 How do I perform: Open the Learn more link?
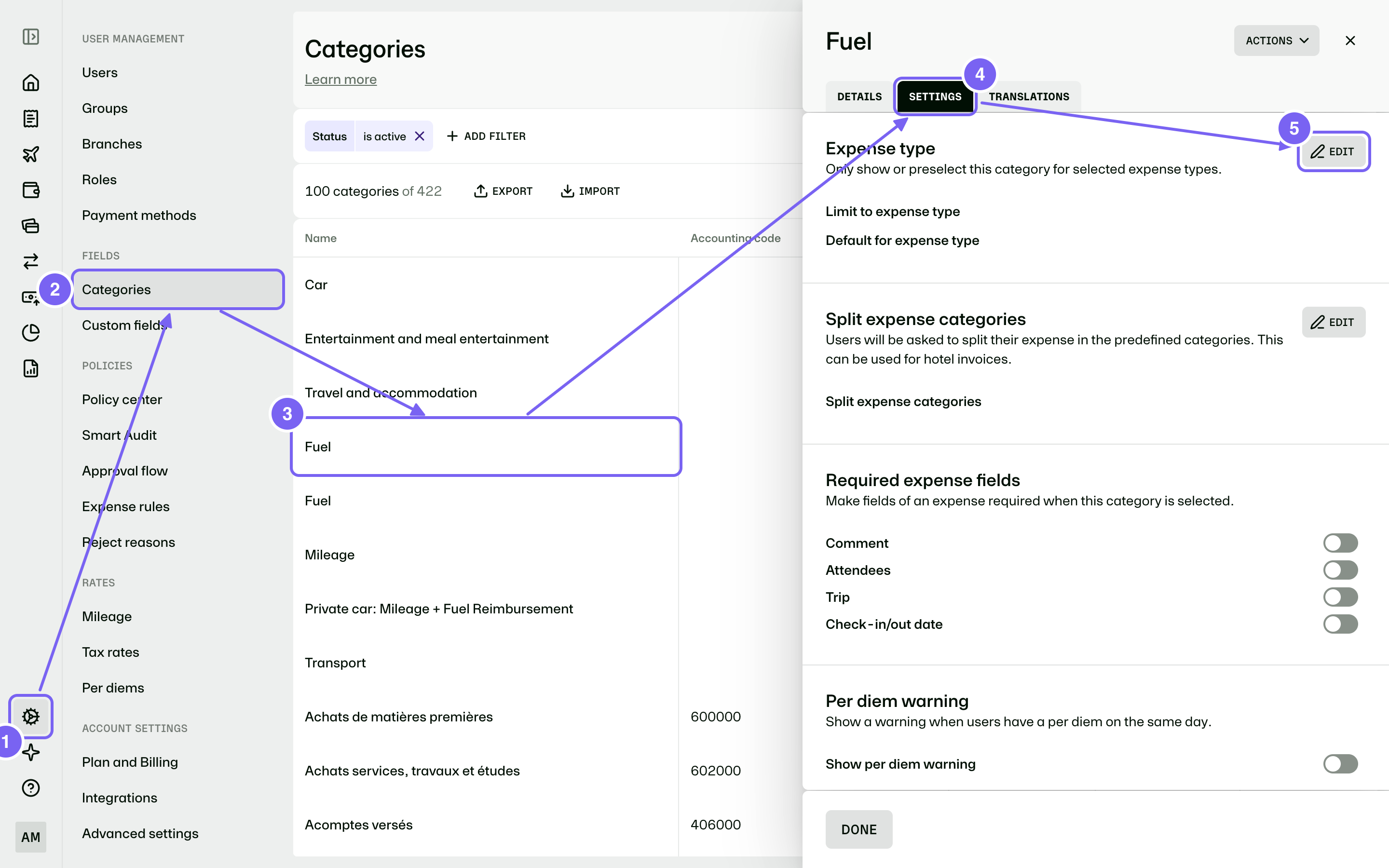340,79
